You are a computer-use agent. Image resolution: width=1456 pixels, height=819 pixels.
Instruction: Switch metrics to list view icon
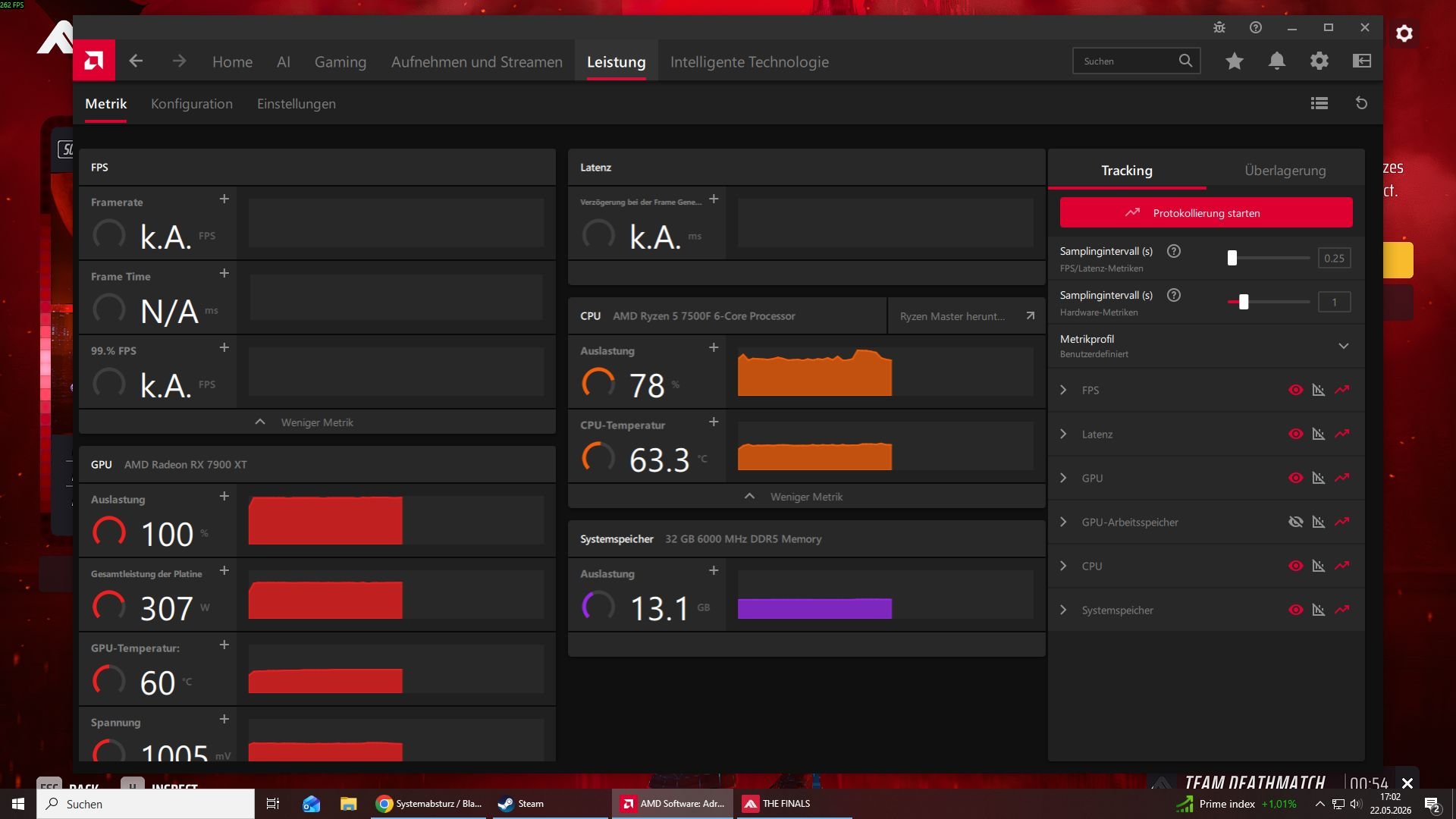pos(1319,103)
